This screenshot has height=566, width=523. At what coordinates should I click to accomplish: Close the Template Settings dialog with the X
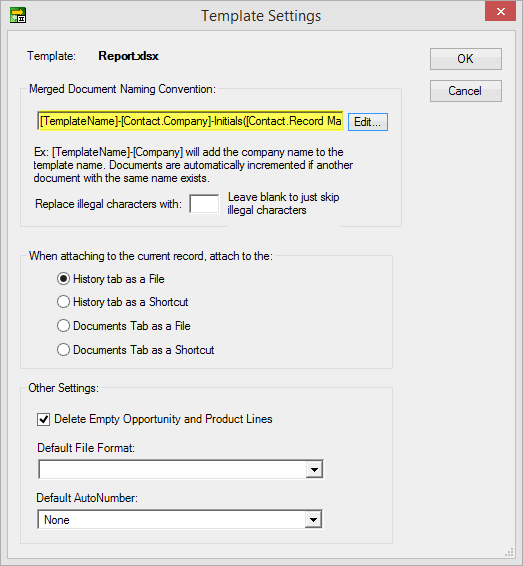[500, 11]
